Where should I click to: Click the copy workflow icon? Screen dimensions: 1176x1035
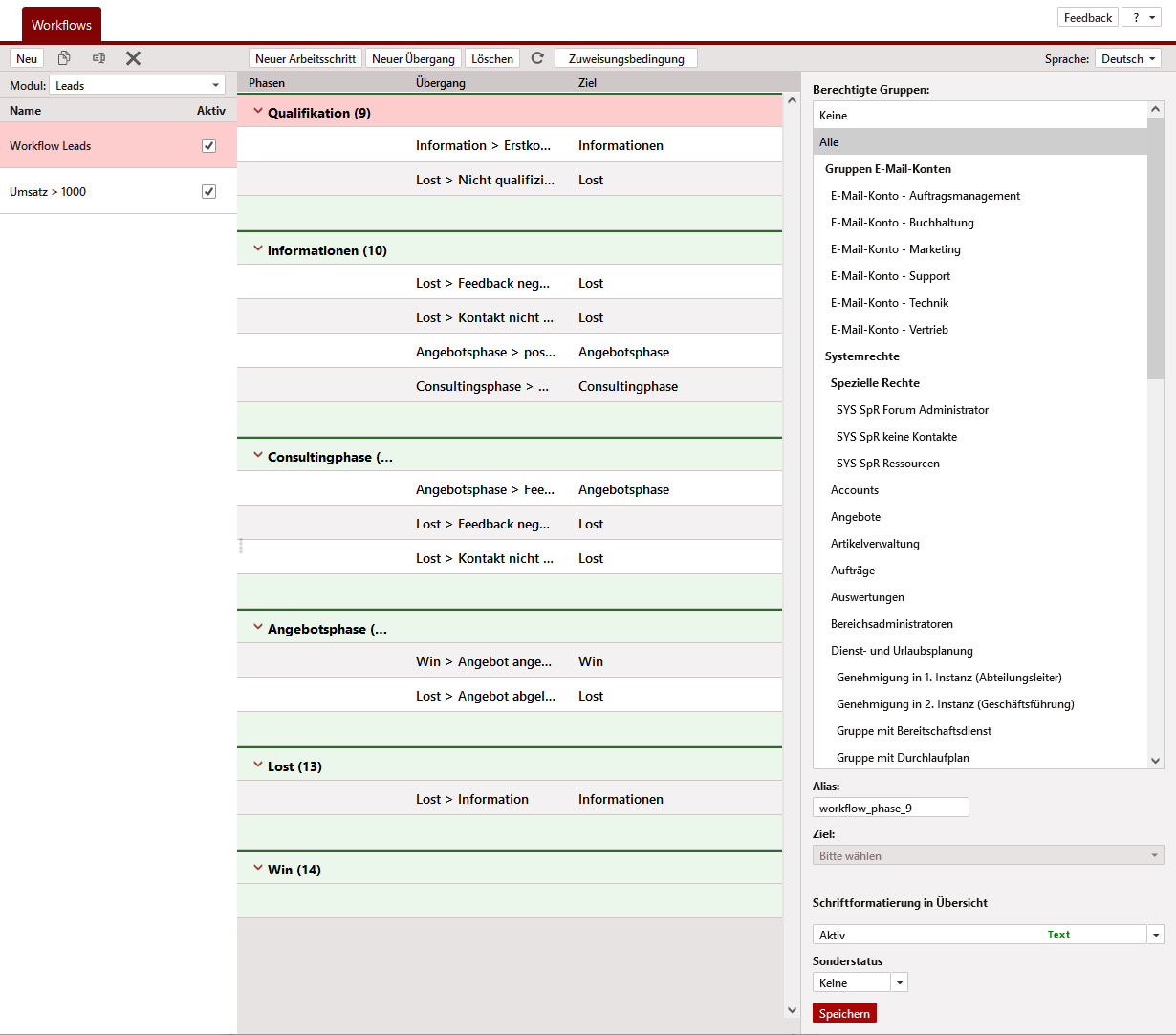point(64,58)
